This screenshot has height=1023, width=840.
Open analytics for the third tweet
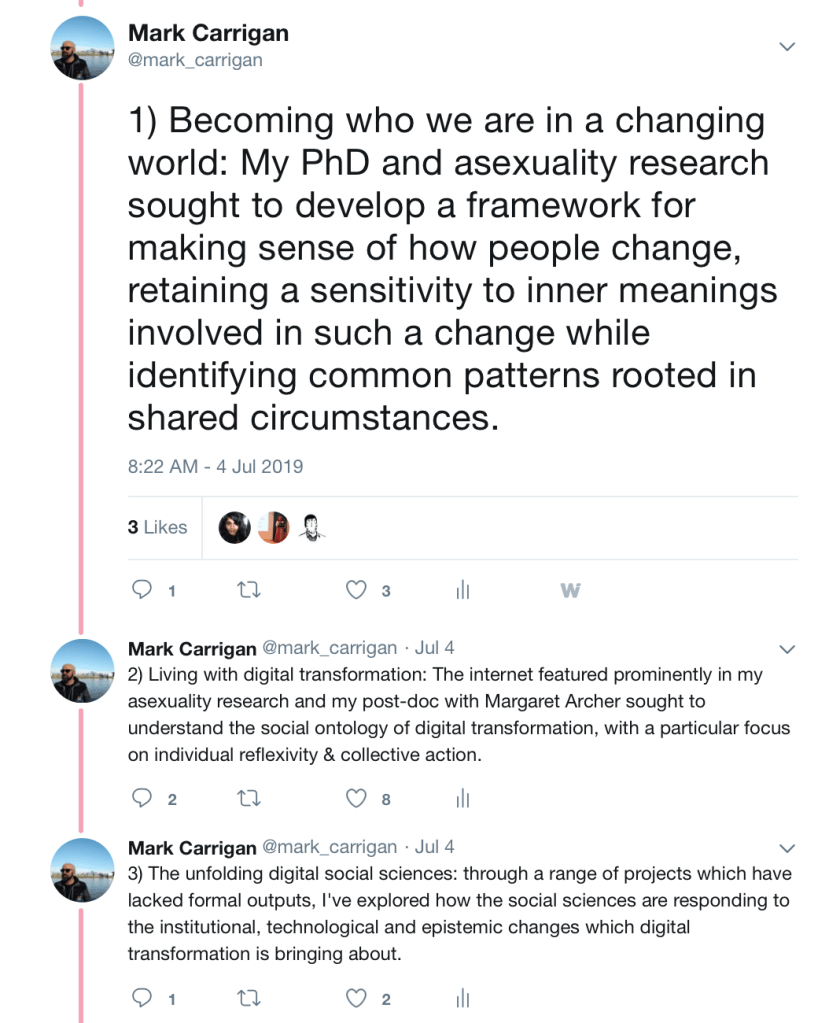tap(462, 998)
